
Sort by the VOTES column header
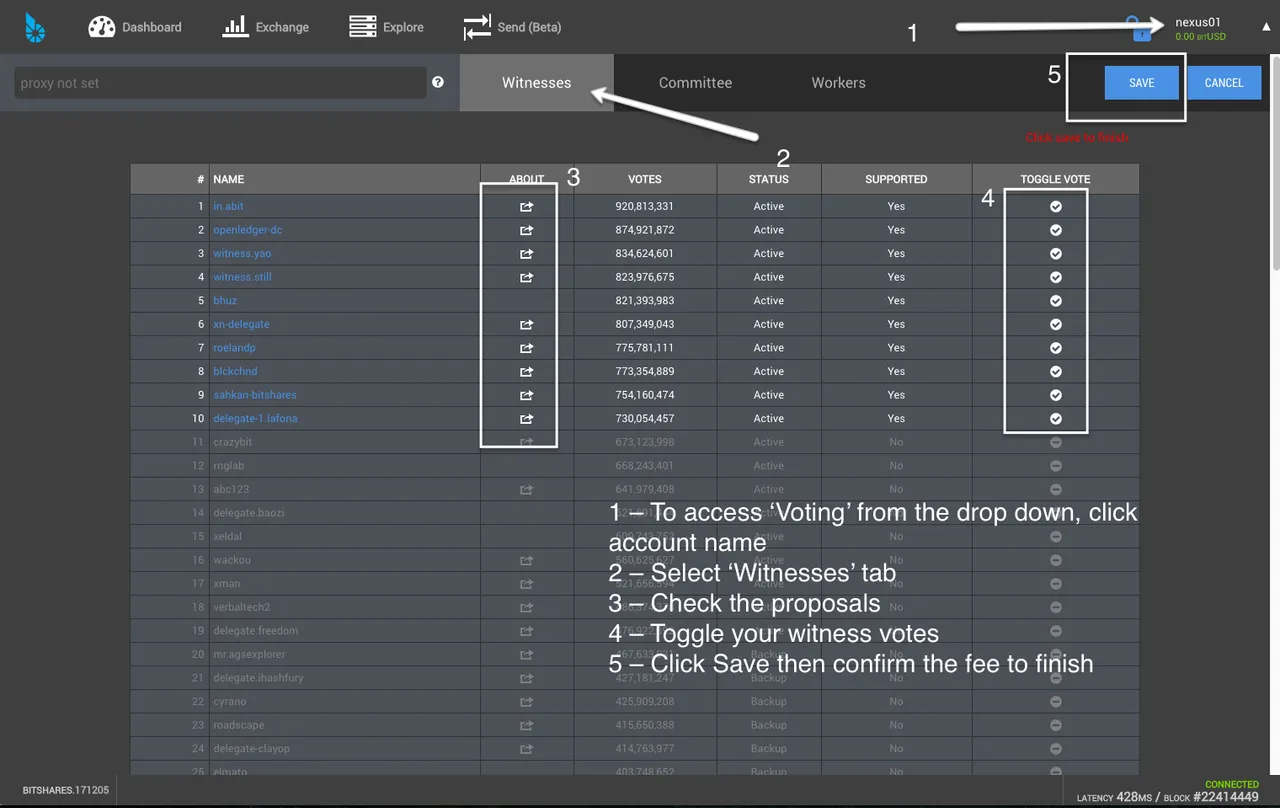(645, 179)
